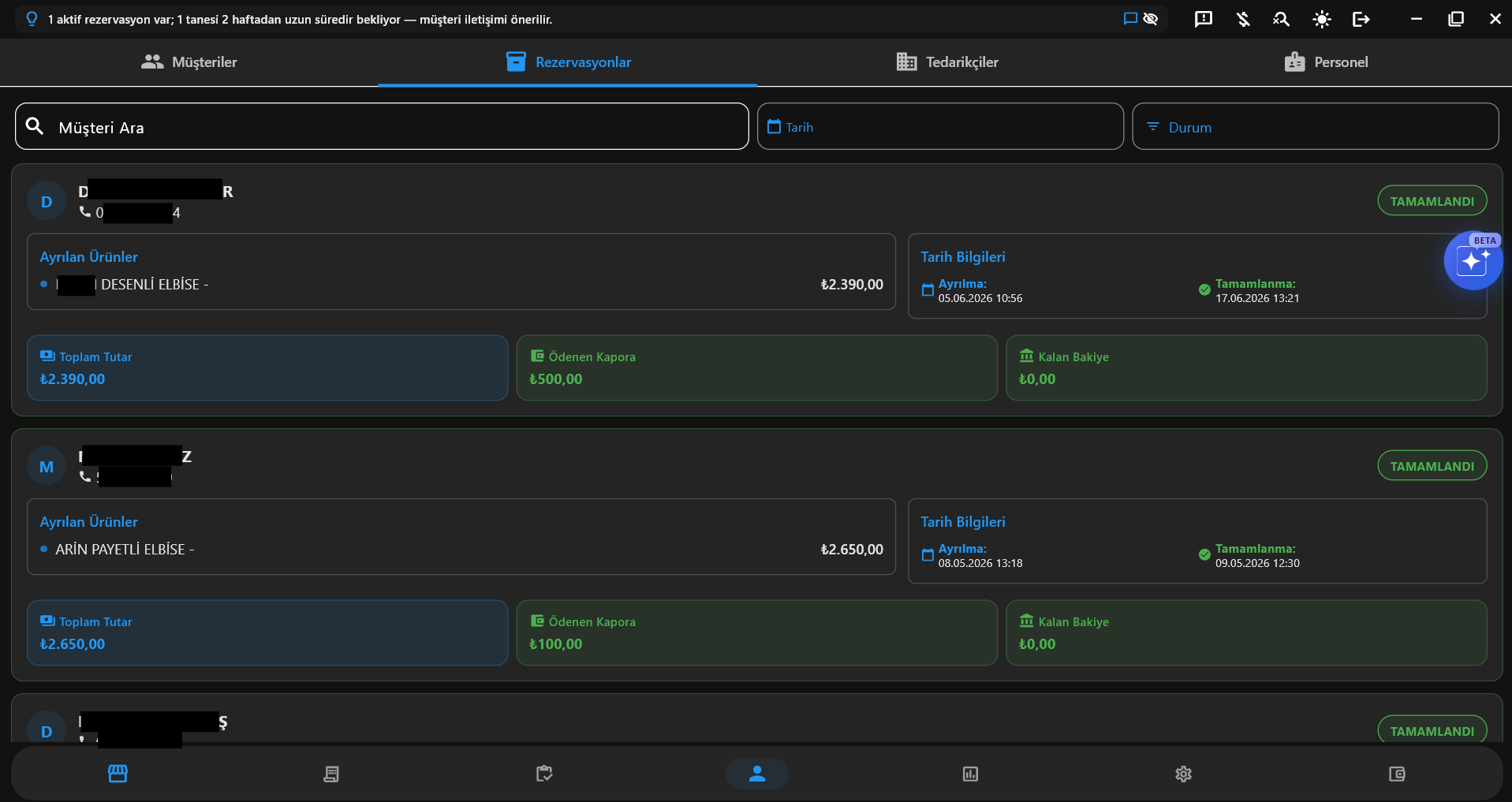1512x802 pixels.
Task: Click the Rezervasyonlar tab archive box icon
Action: pyautogui.click(x=516, y=62)
